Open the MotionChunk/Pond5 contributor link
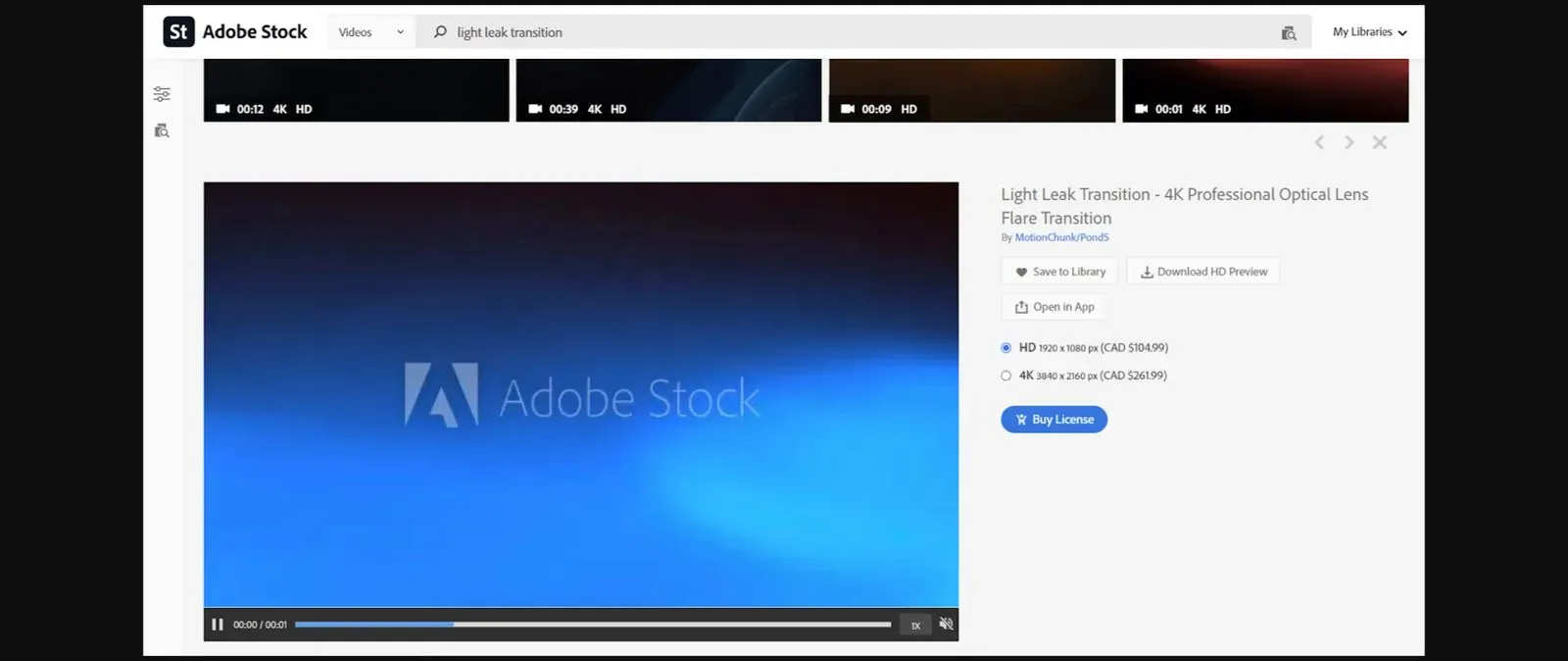The image size is (1568, 661). [1061, 237]
